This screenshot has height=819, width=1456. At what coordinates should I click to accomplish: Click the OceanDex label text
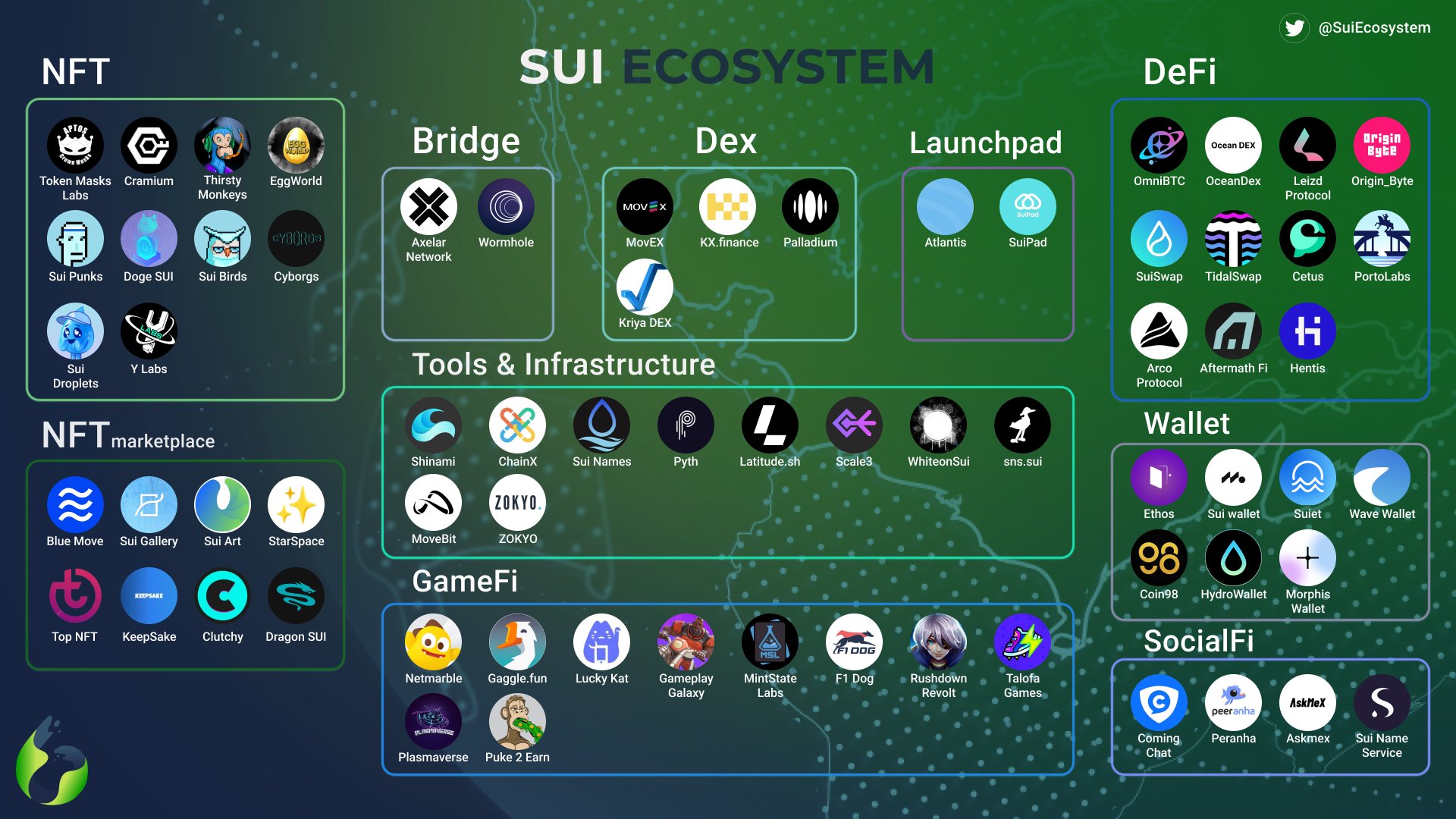click(x=1233, y=181)
